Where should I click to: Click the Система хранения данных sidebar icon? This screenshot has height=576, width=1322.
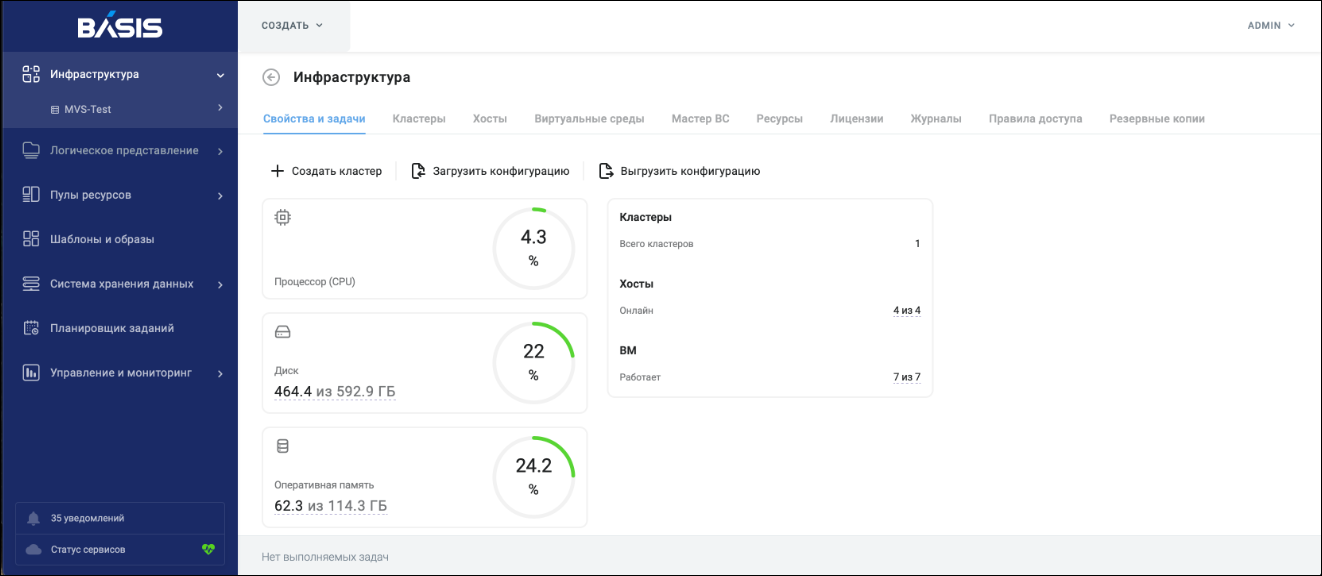click(x=31, y=284)
